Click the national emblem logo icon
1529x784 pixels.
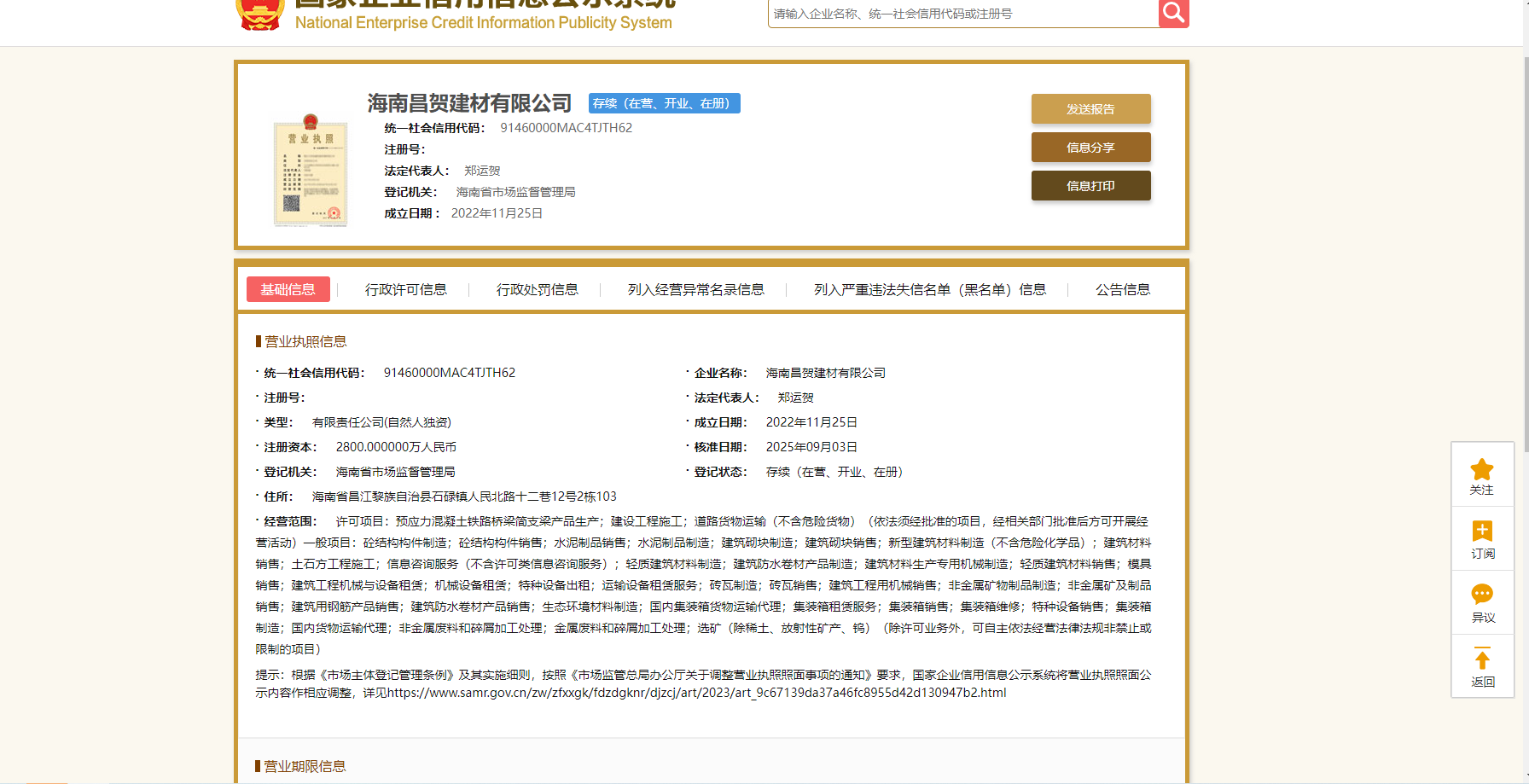(x=259, y=15)
